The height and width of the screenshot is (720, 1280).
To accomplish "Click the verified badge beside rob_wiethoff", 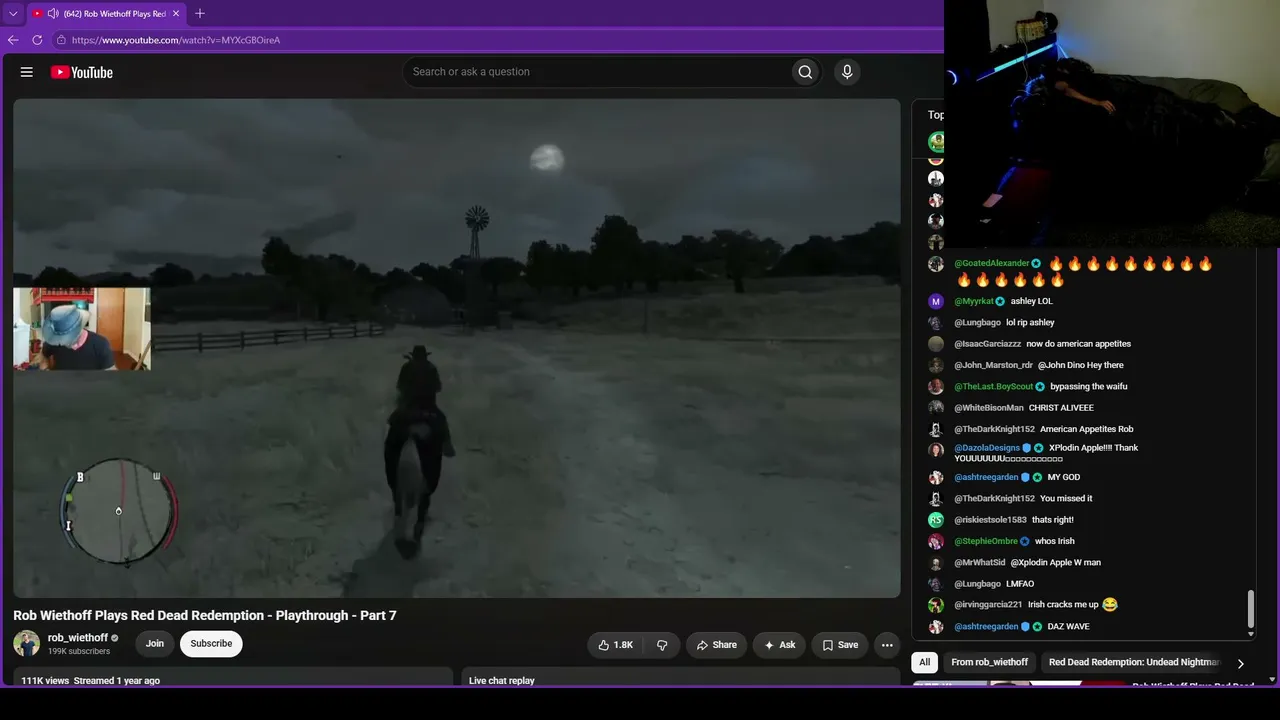I will pyautogui.click(x=115, y=638).
